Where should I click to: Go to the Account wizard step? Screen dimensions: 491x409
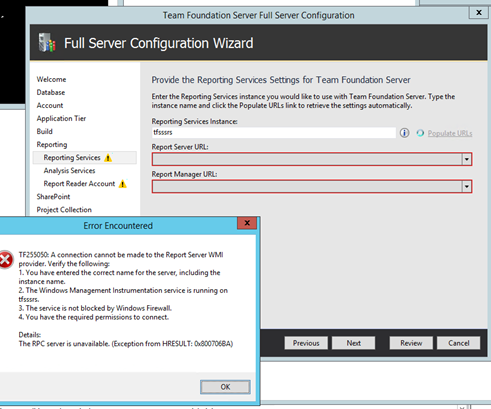click(x=50, y=105)
